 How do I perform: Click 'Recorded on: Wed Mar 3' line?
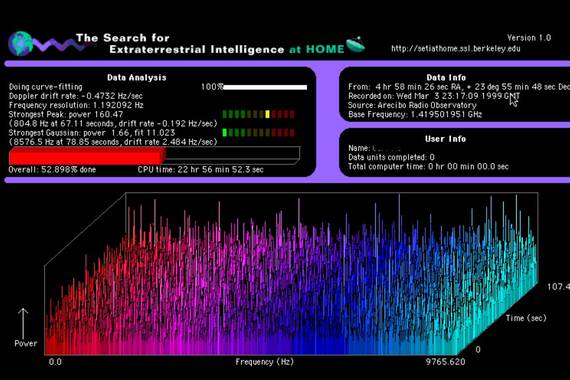(x=434, y=96)
